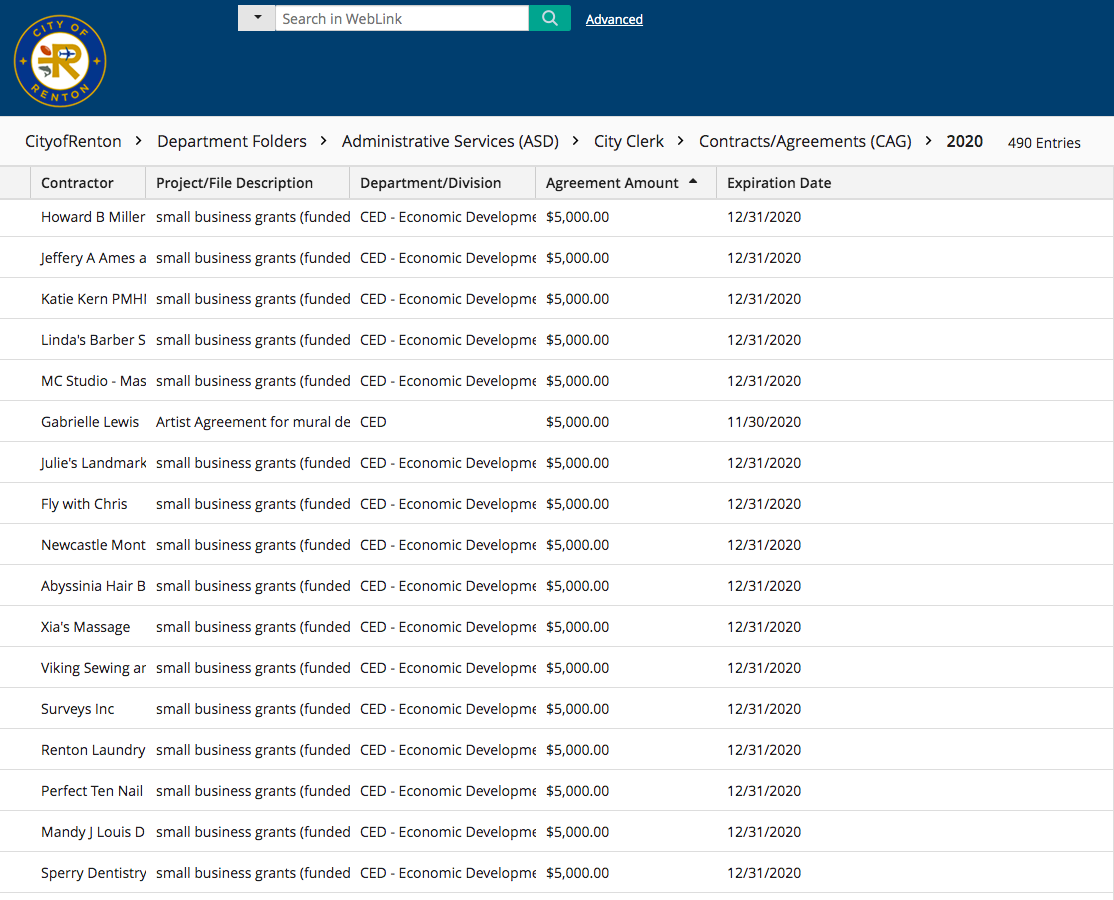
Task: Sort by Expiration Date column header
Action: click(x=779, y=183)
